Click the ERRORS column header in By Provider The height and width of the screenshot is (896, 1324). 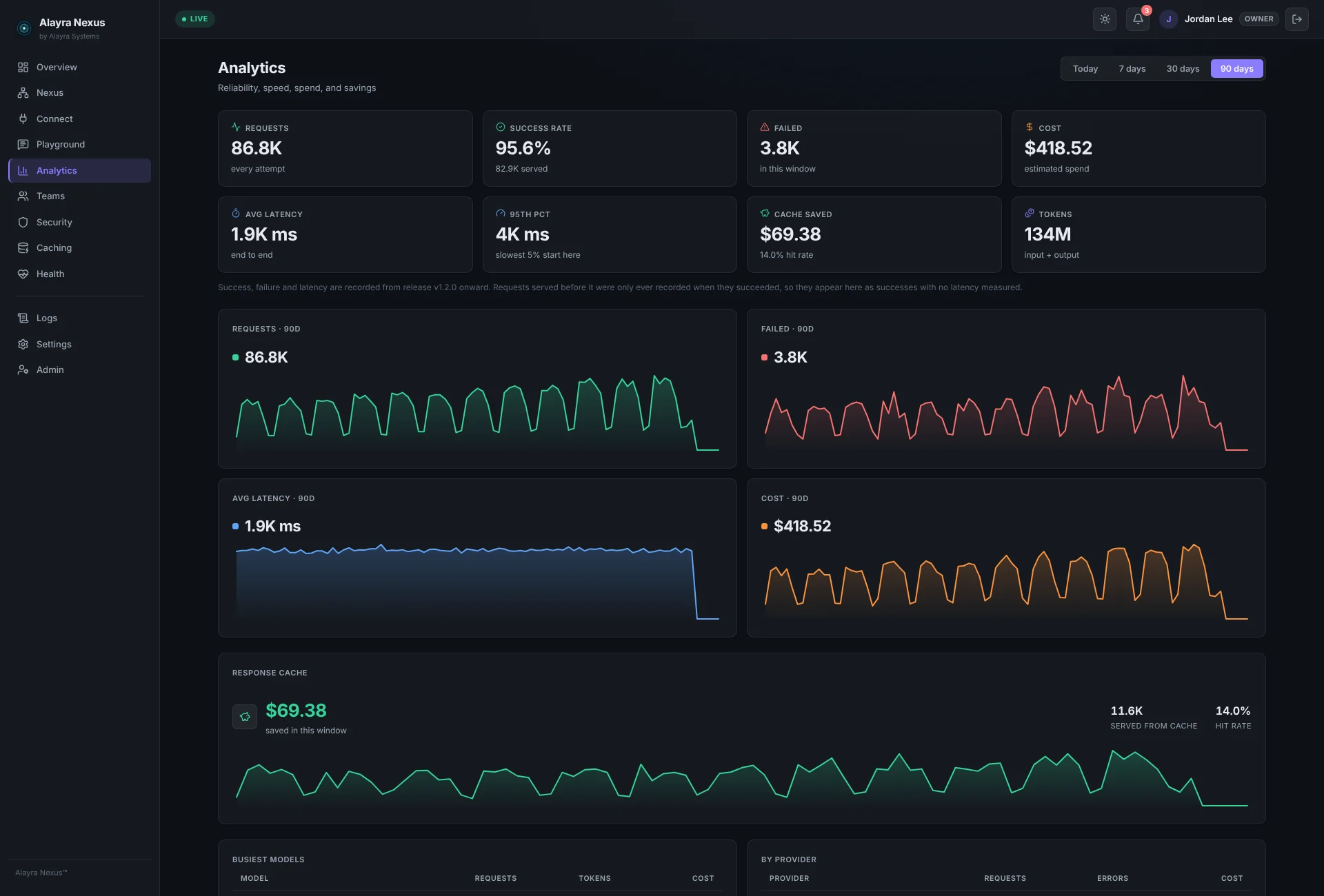coord(1113,879)
